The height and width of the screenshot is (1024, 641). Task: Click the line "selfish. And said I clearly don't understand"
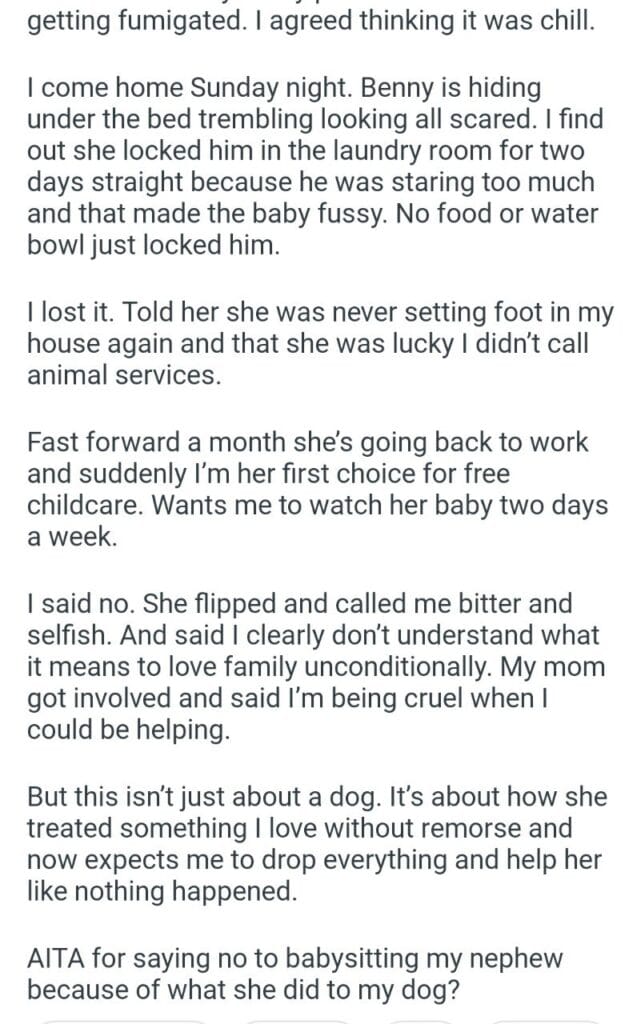pyautogui.click(x=313, y=634)
